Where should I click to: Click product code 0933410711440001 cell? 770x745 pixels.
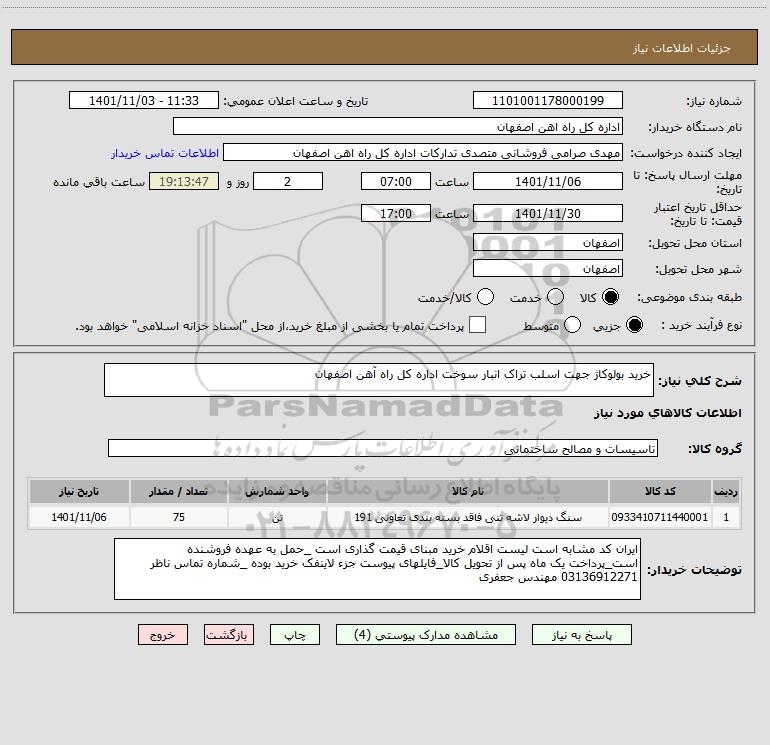[x=660, y=517]
